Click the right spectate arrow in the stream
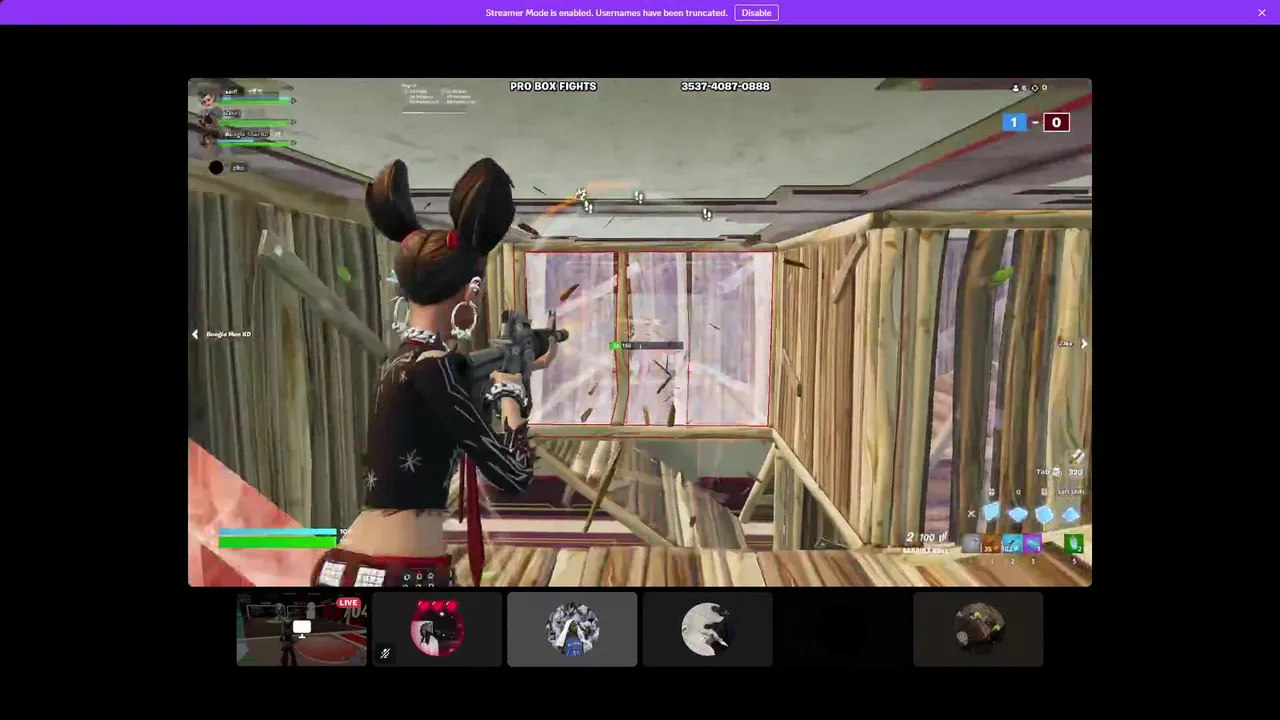This screenshot has height=720, width=1280. 1084,343
